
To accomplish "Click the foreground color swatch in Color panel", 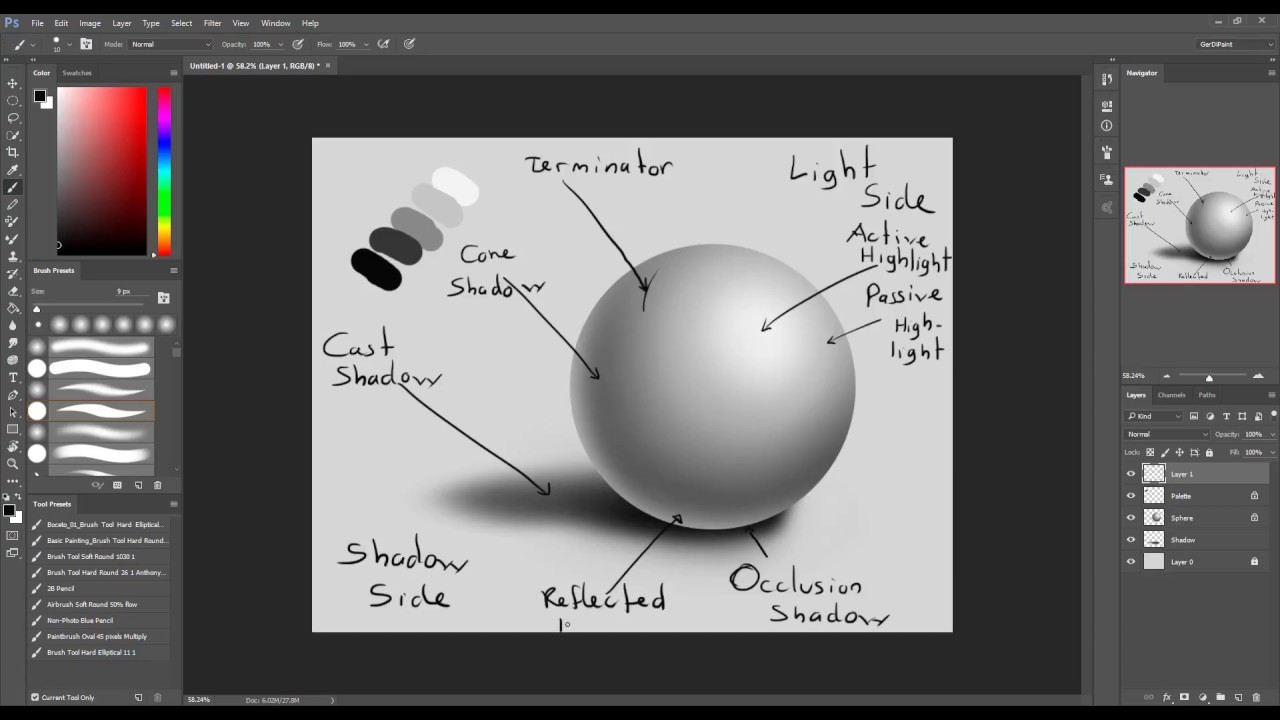I will click(x=39, y=96).
